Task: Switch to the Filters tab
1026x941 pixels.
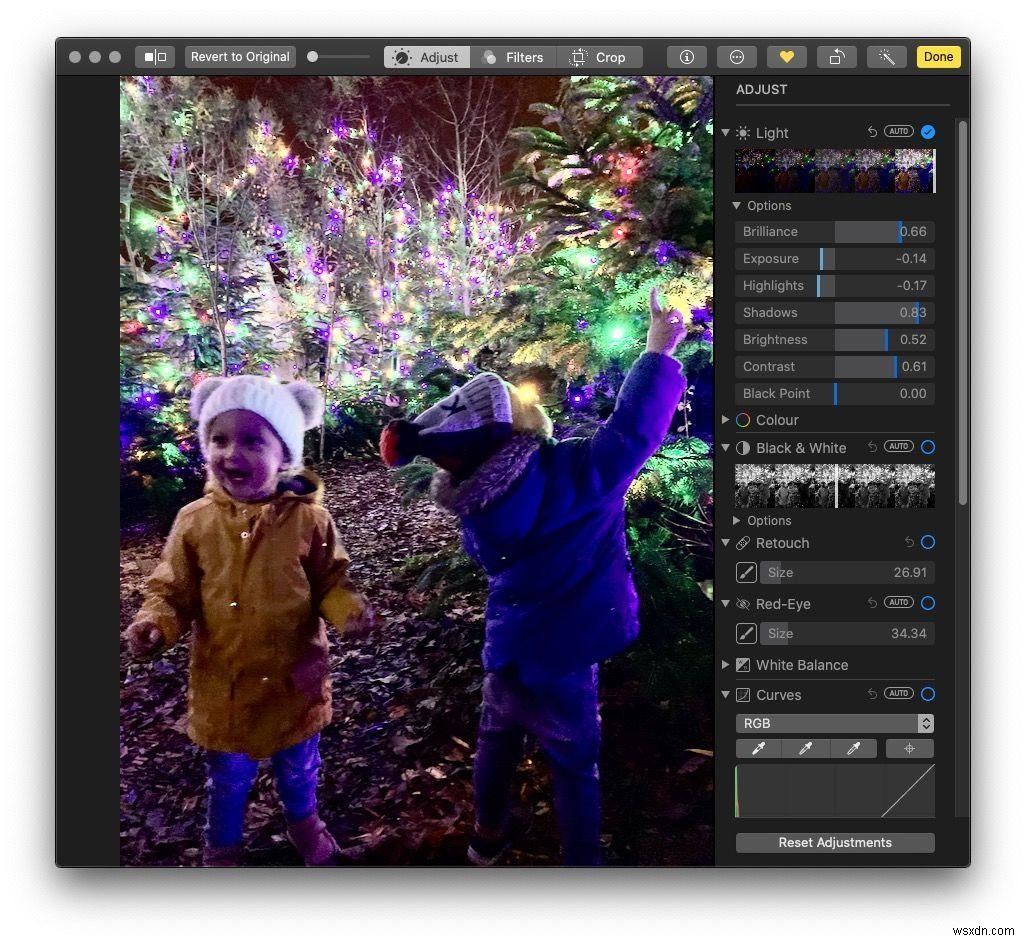Action: pyautogui.click(x=514, y=57)
